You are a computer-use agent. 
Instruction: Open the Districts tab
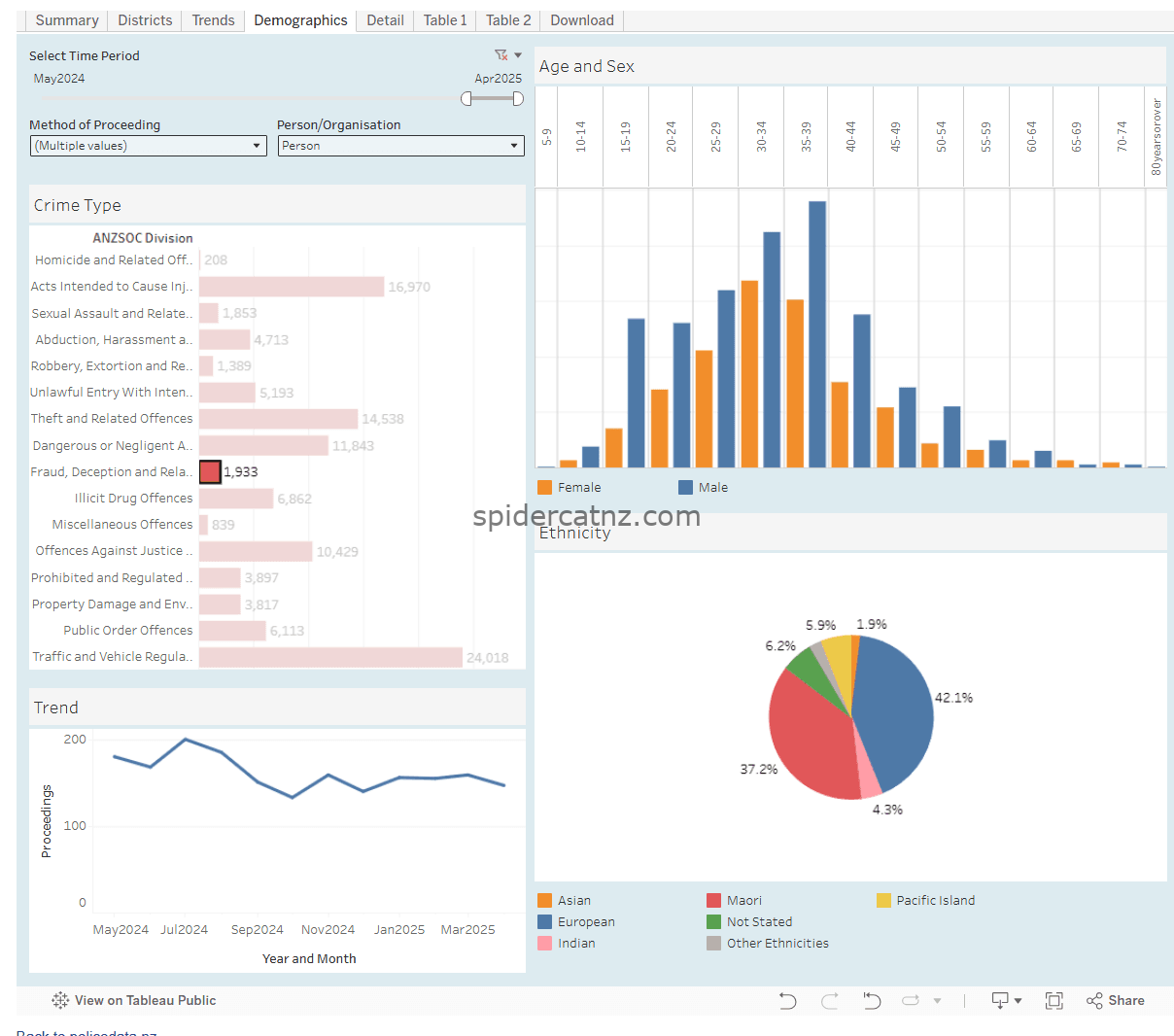click(145, 20)
